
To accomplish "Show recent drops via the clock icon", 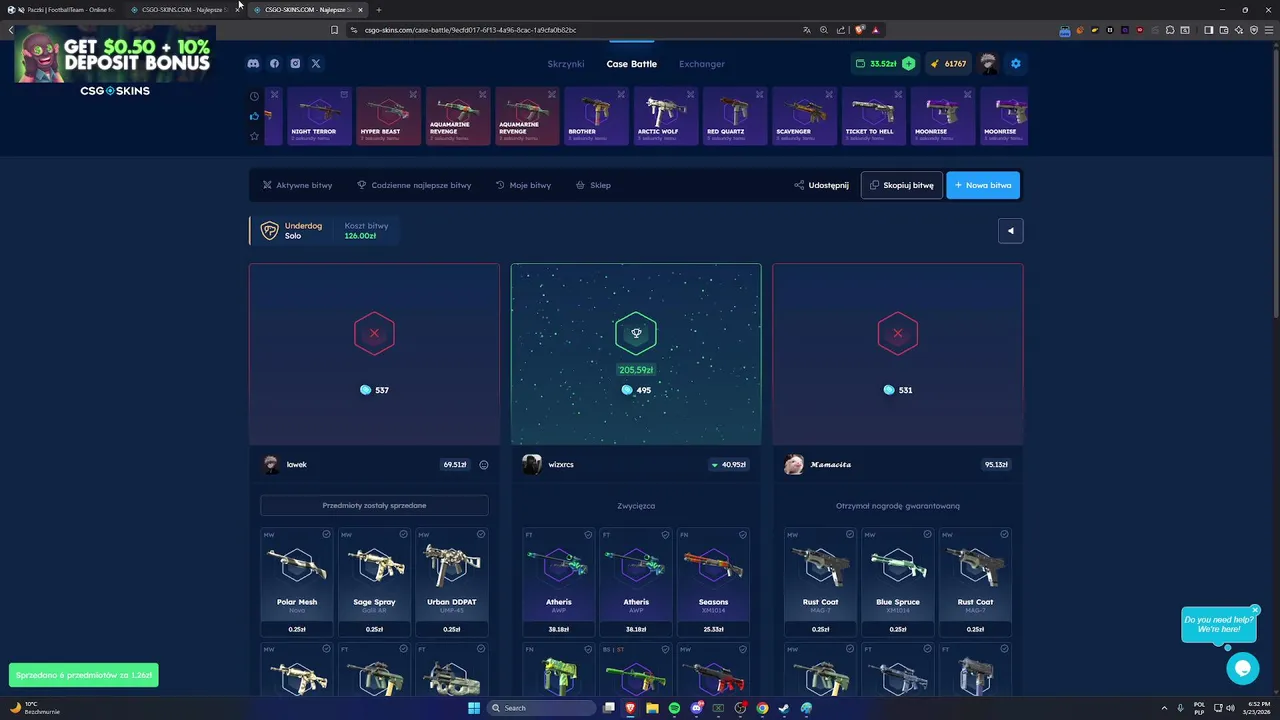I will coord(254,97).
